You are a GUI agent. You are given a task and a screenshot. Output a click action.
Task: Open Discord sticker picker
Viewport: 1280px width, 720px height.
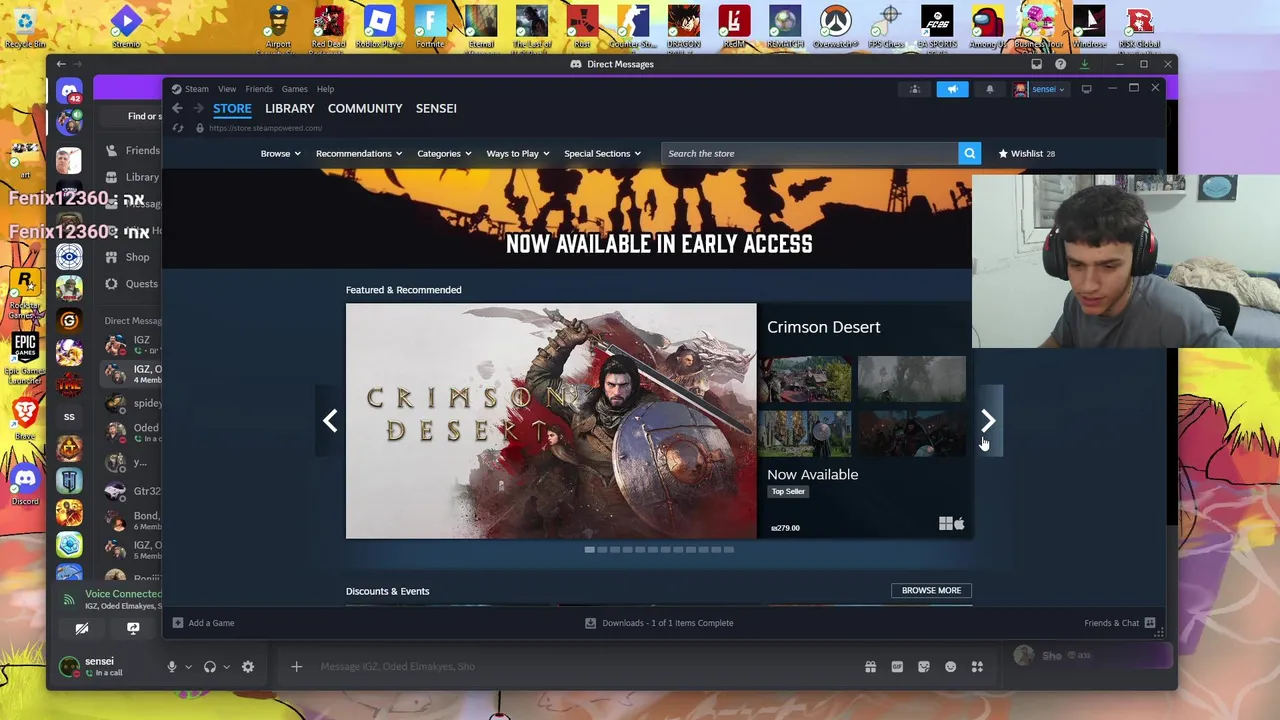924,667
